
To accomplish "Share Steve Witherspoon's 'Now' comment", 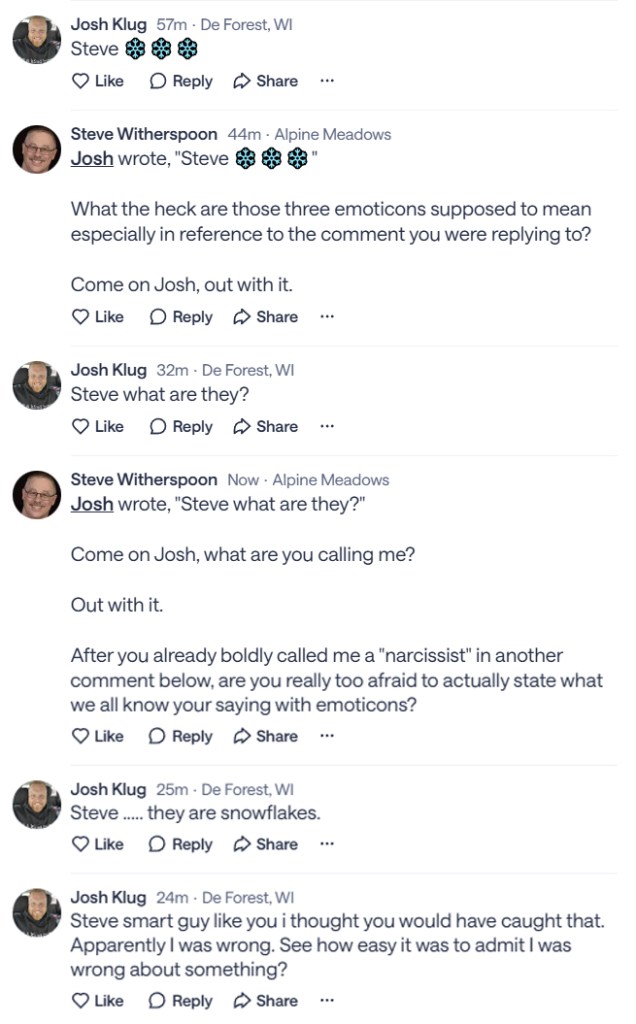I will (x=265, y=736).
